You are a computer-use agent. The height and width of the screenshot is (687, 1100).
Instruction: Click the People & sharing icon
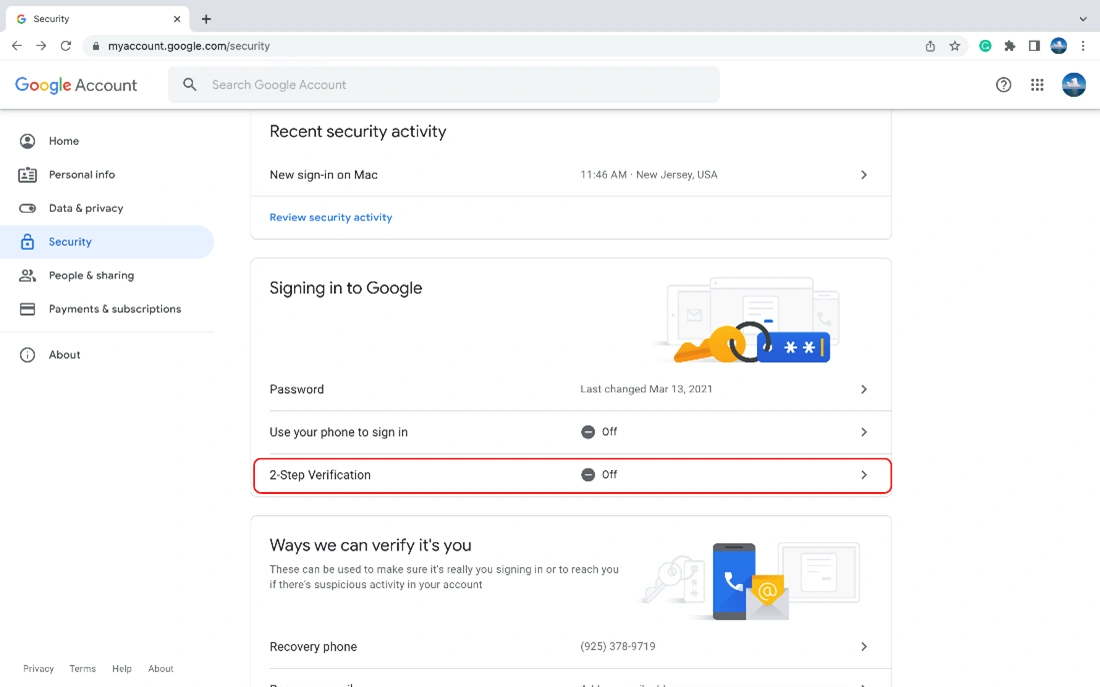coord(27,276)
